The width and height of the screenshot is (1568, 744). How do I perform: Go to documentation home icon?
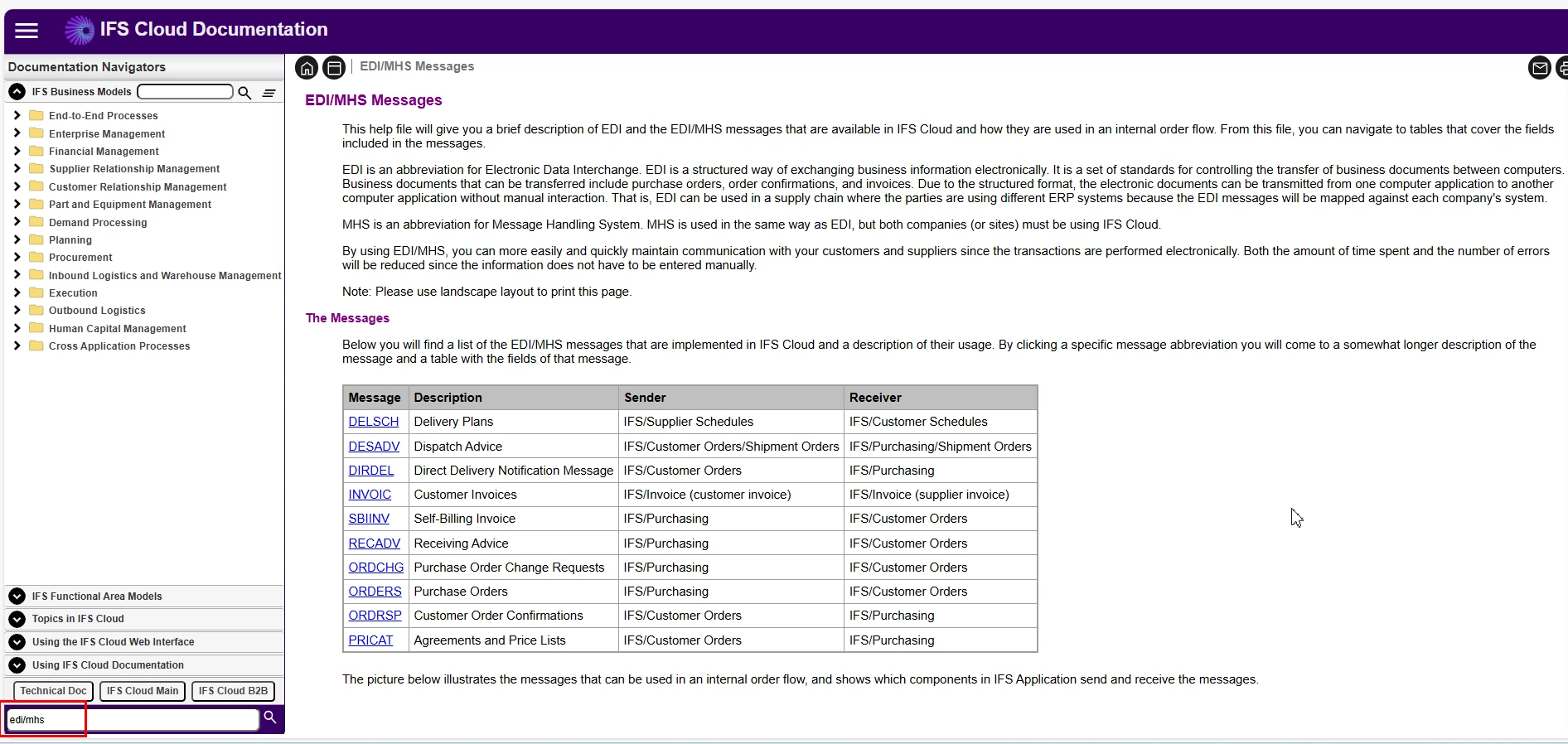point(307,68)
